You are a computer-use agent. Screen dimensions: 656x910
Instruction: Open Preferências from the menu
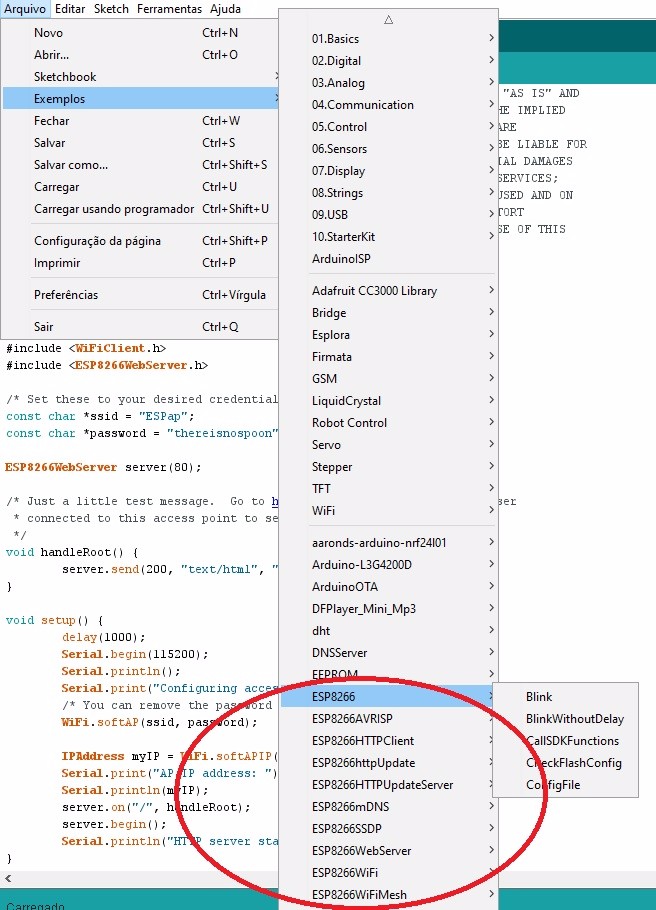click(x=140, y=295)
